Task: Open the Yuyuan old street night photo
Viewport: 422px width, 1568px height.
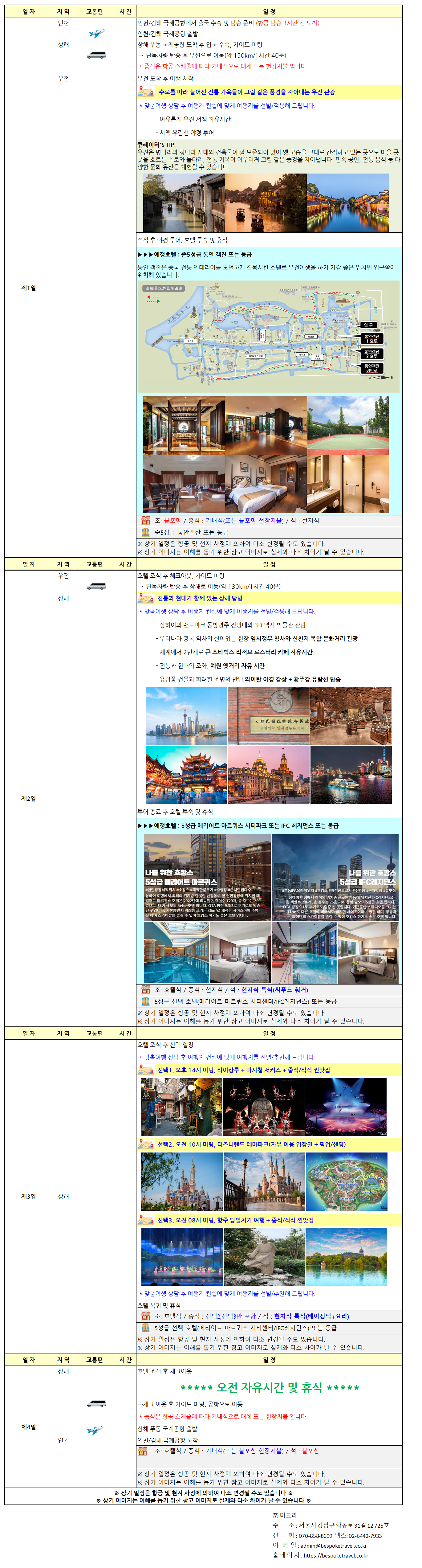Action: (x=186, y=775)
